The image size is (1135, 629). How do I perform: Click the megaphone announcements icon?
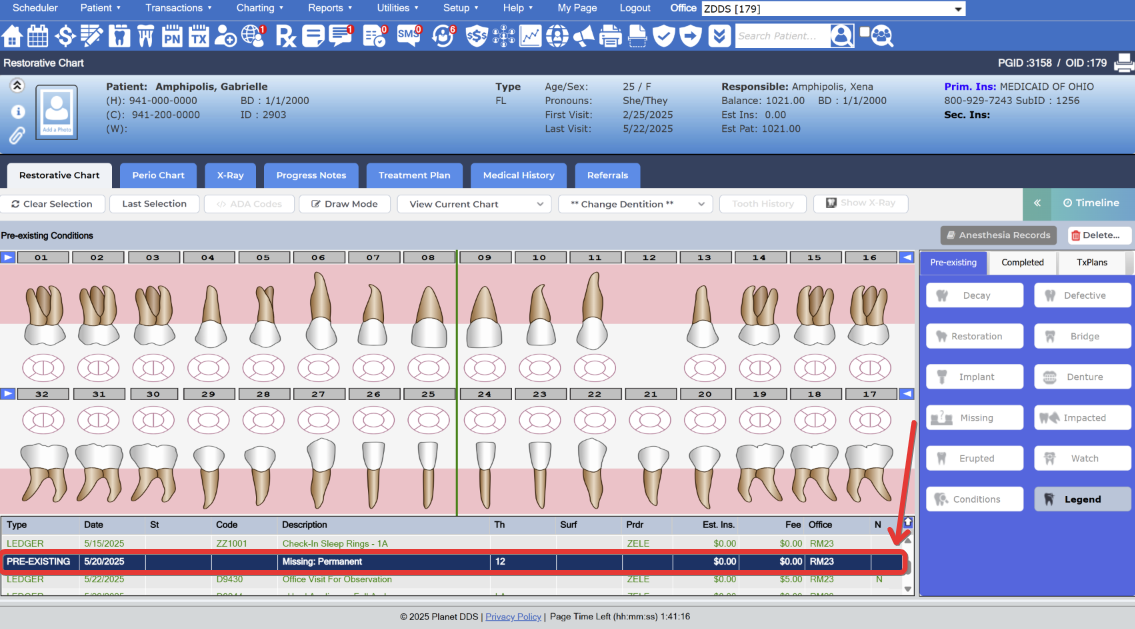583,35
